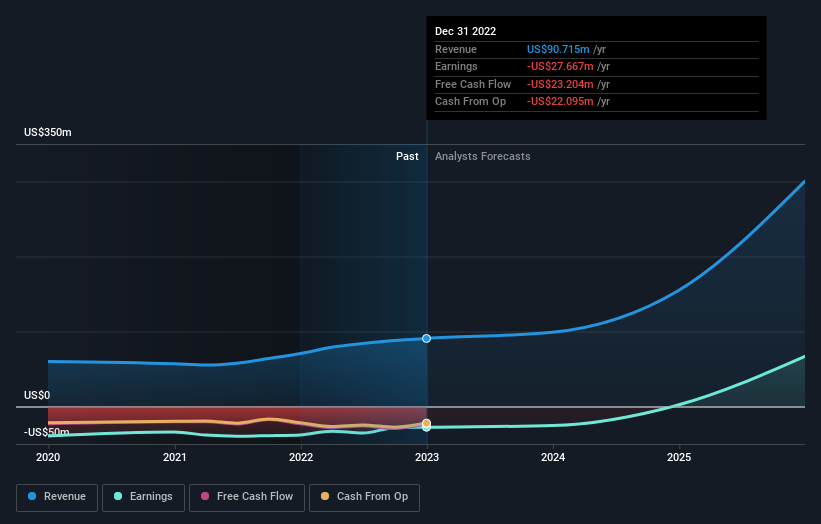Click the 2022 x-axis label
821x524 pixels.
coord(301,458)
